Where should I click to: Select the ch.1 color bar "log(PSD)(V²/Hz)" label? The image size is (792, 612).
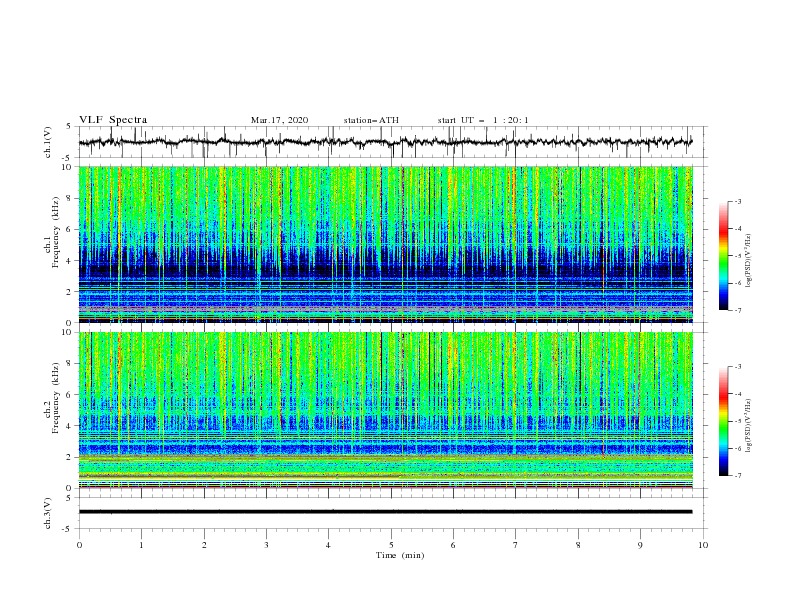click(749, 261)
